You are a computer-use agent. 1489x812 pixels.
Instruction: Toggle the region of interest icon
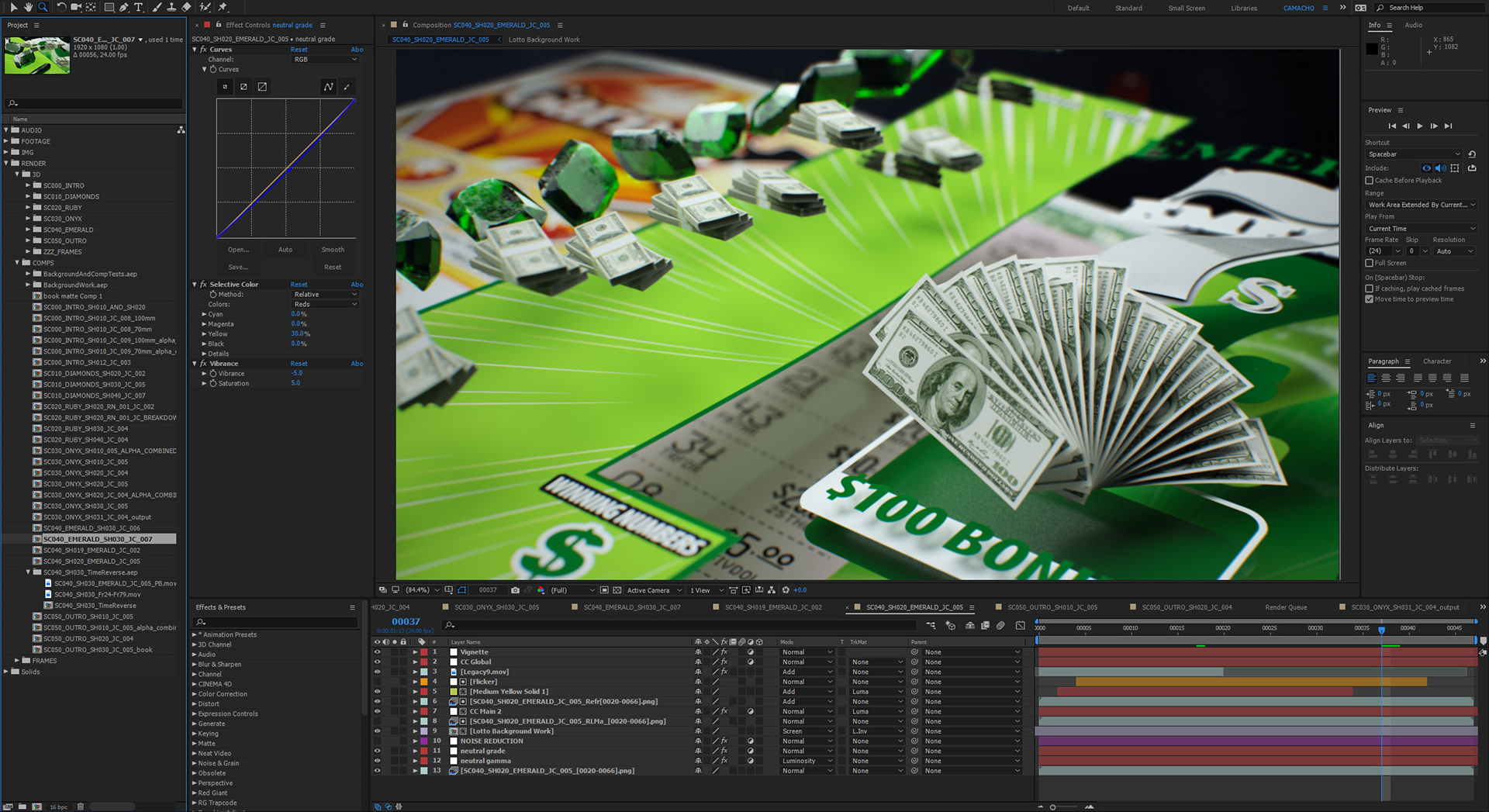tap(604, 590)
